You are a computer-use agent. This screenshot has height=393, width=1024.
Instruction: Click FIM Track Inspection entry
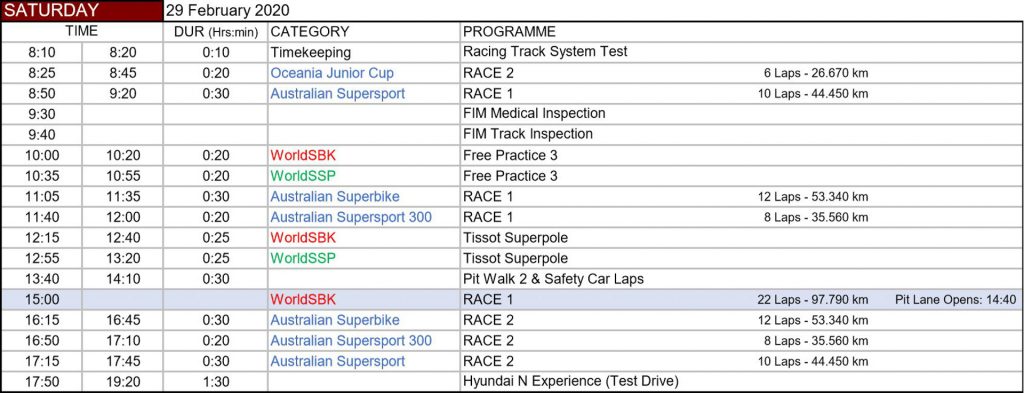coord(528,134)
